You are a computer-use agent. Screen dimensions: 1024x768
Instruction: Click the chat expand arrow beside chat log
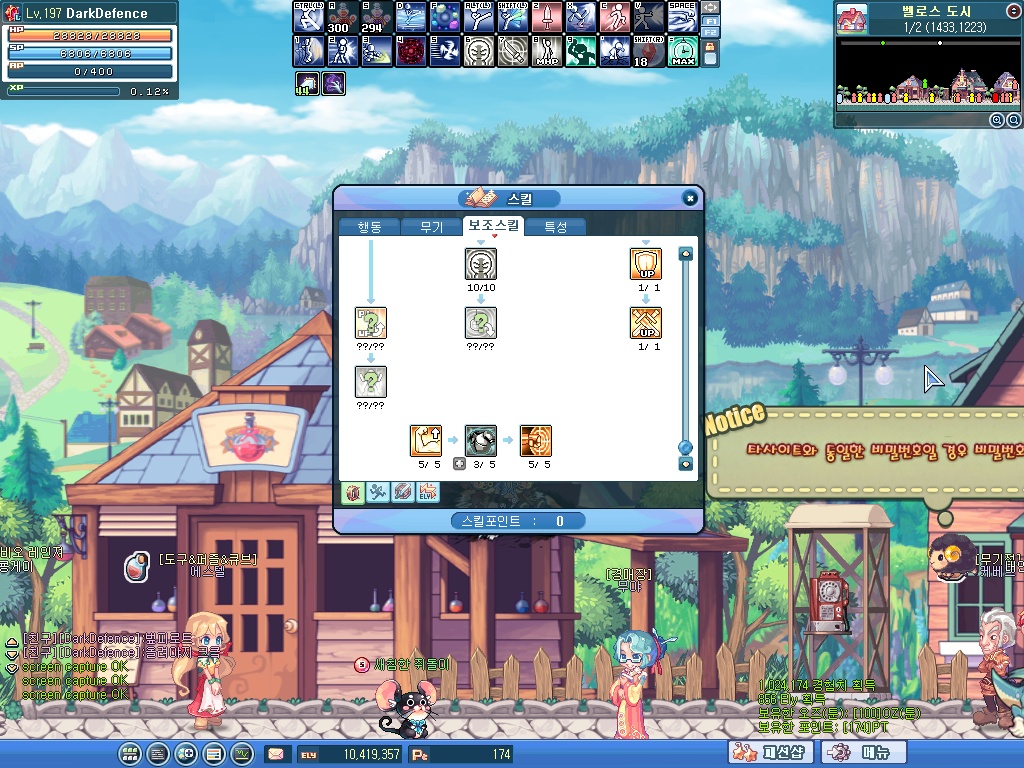click(11, 645)
